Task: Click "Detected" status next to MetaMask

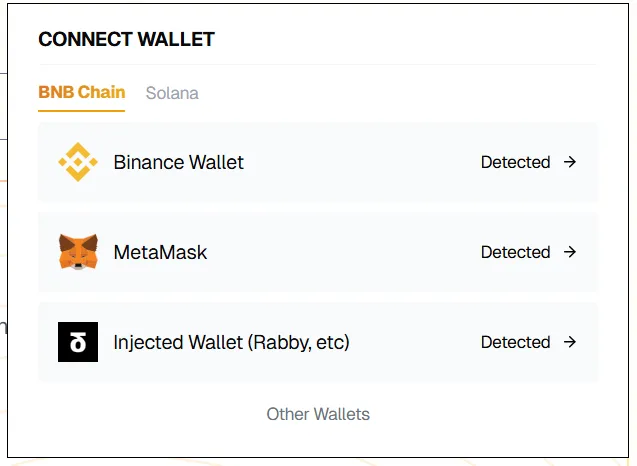Action: pos(515,252)
